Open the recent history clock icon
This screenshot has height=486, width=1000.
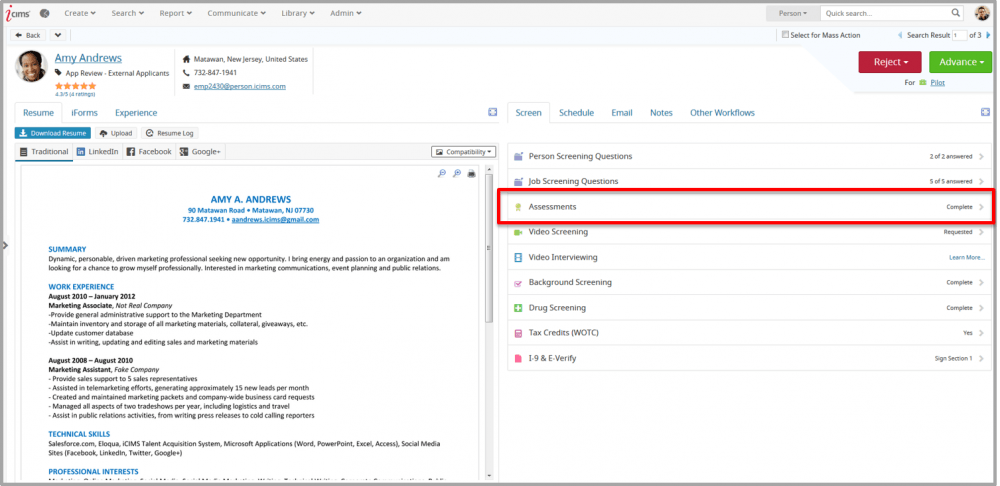45,13
